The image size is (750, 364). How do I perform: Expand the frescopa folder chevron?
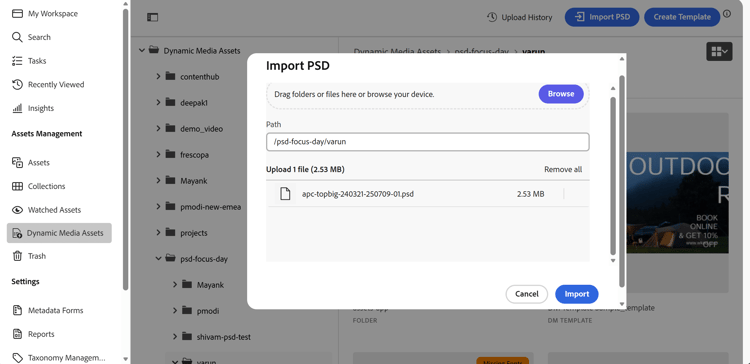(158, 154)
